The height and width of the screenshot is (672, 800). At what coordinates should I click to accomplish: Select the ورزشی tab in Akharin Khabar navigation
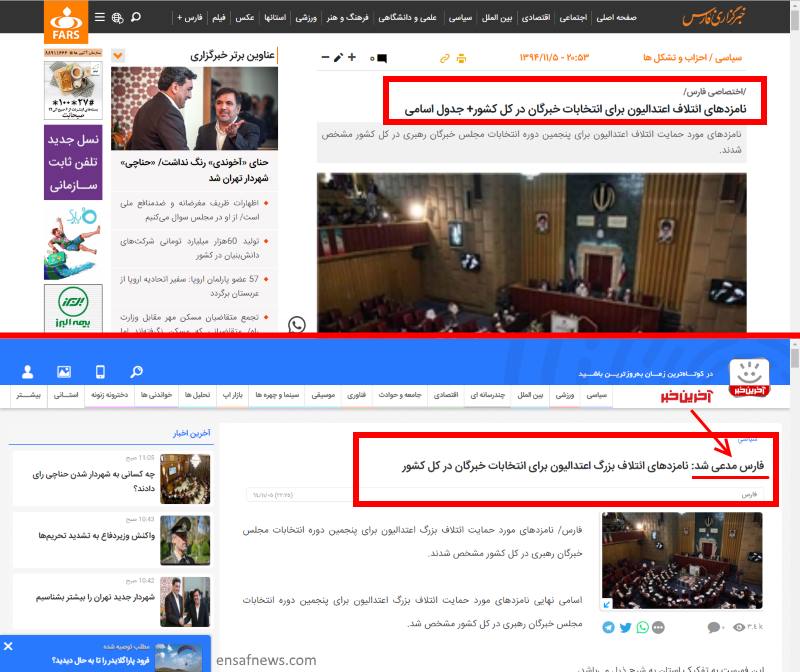coord(566,396)
